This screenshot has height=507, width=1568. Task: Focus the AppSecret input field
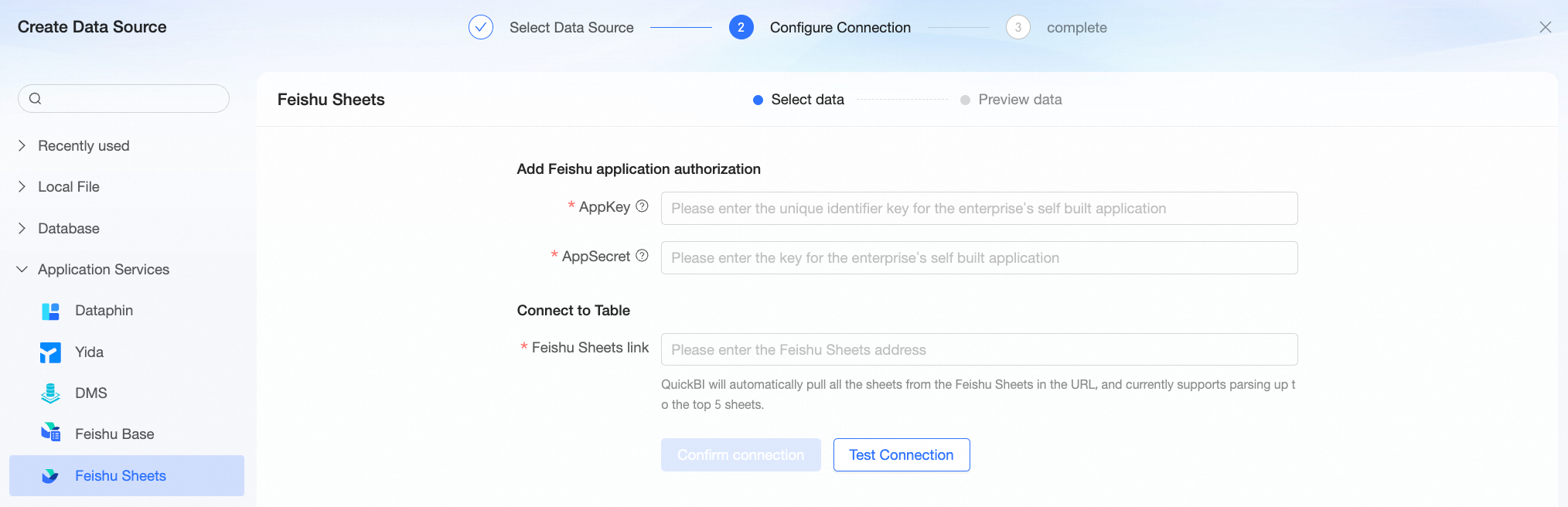[x=979, y=257]
